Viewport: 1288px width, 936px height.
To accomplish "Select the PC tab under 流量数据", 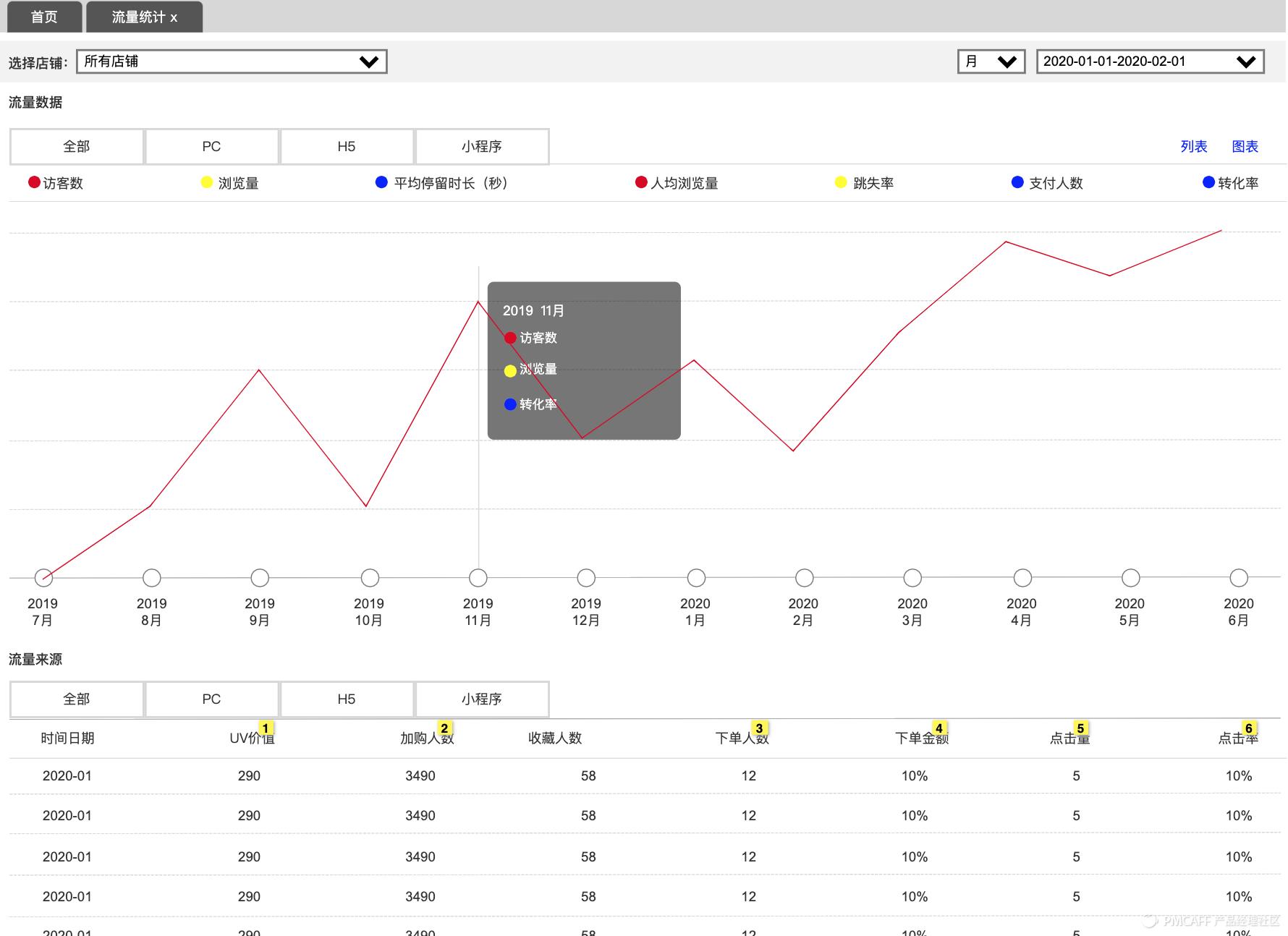I will point(211,147).
